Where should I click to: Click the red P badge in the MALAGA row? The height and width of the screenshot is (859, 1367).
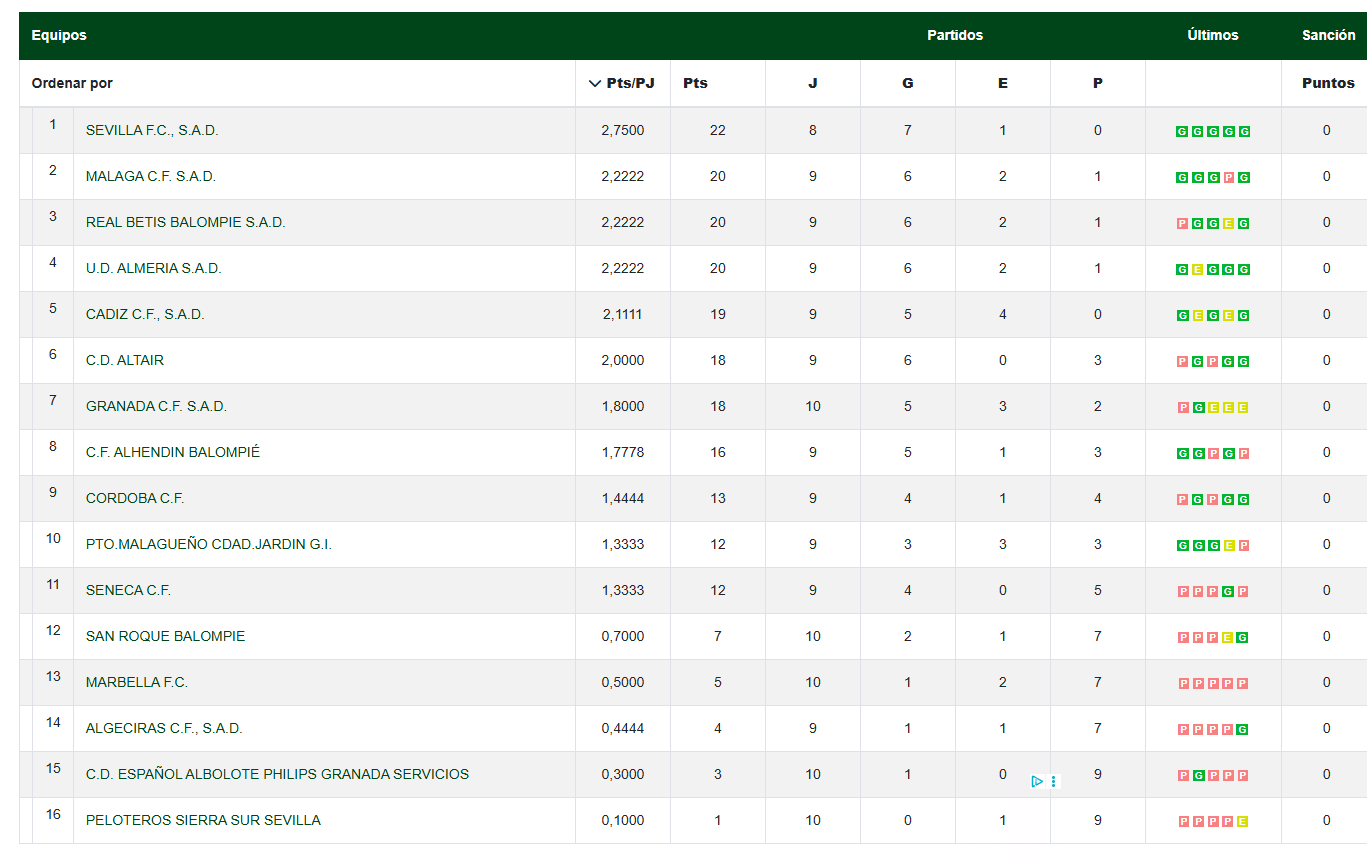(1228, 178)
